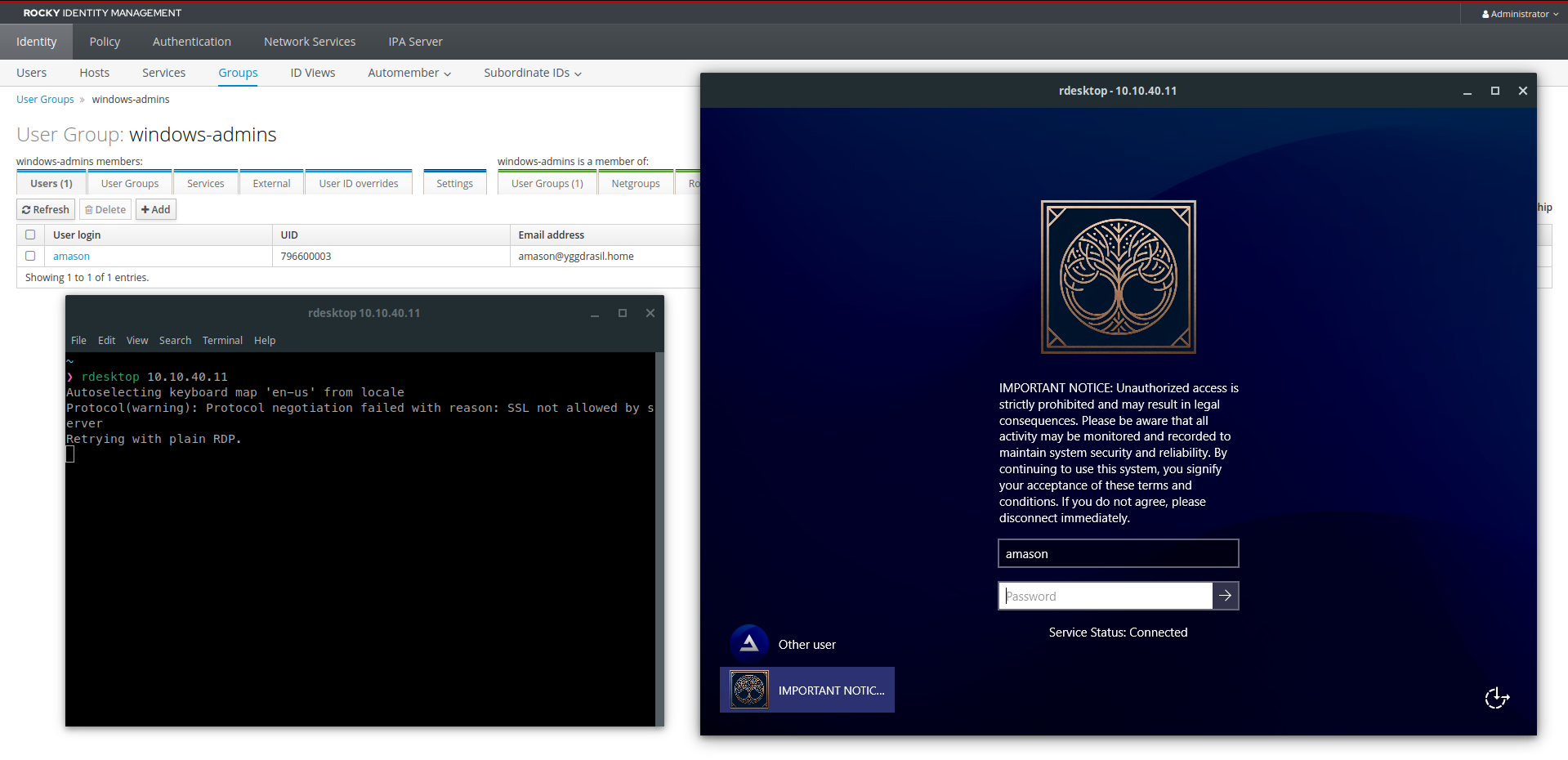Add a user to windows-admins
This screenshot has width=1568, height=760.
[155, 209]
